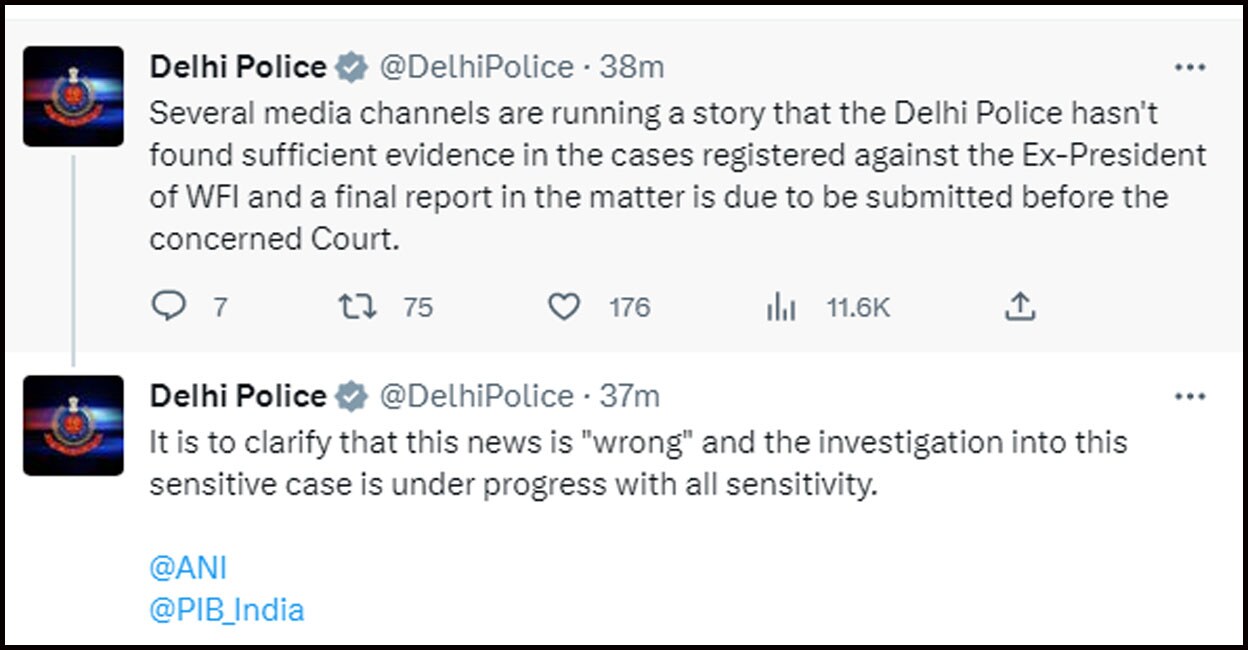Open Delhi Police avatar on second tweet
This screenshot has height=650, width=1248.
[x=73, y=425]
